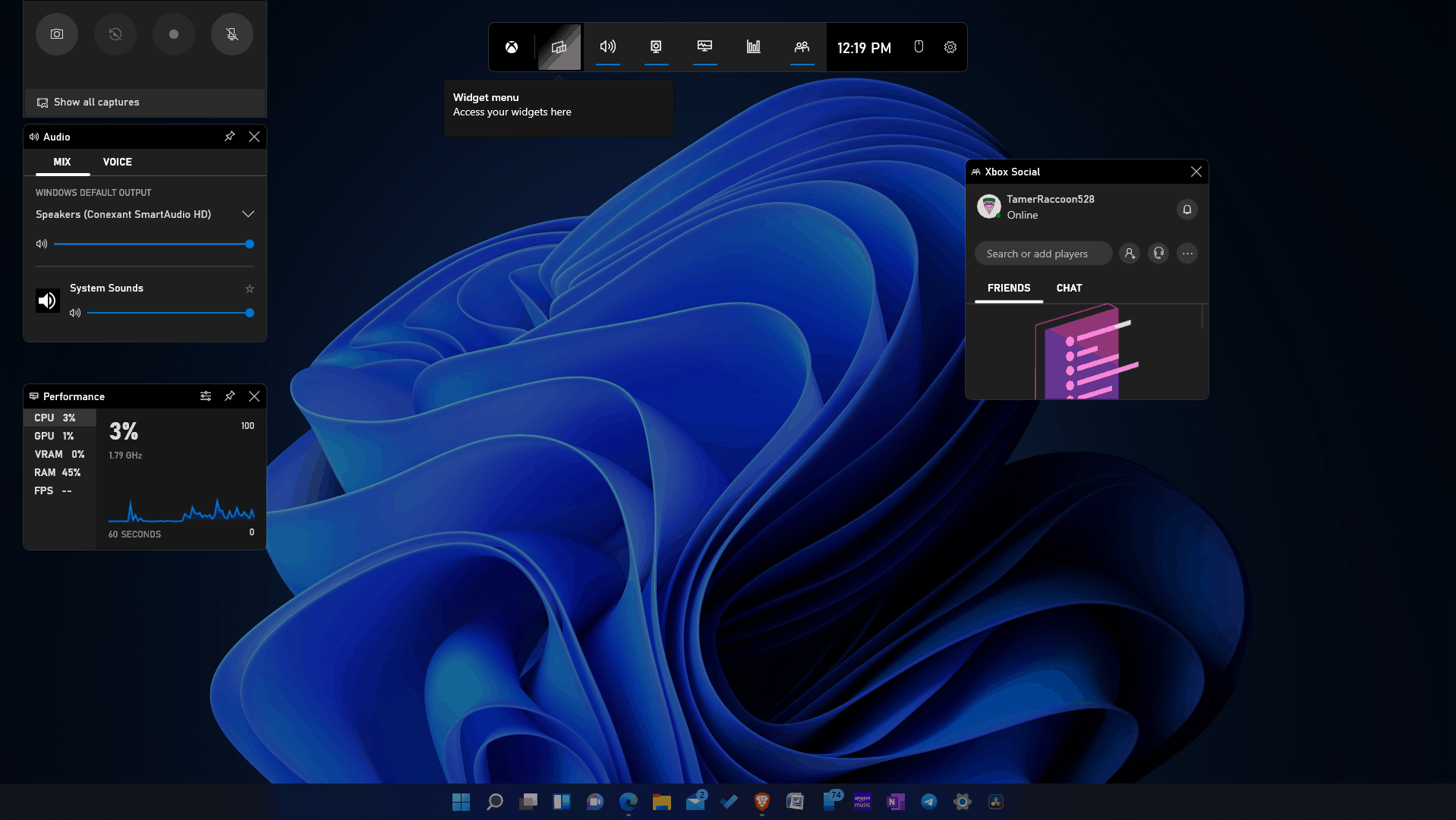Image resolution: width=1456 pixels, height=820 pixels.
Task: Click the System Sounds volume slider
Action: (x=169, y=313)
